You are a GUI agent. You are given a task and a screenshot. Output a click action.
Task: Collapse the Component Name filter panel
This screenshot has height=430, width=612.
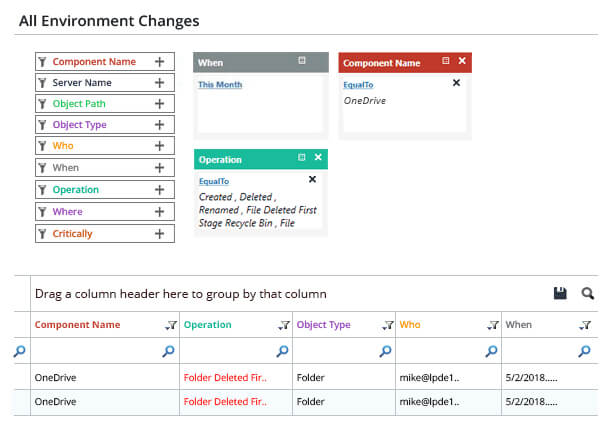445,62
